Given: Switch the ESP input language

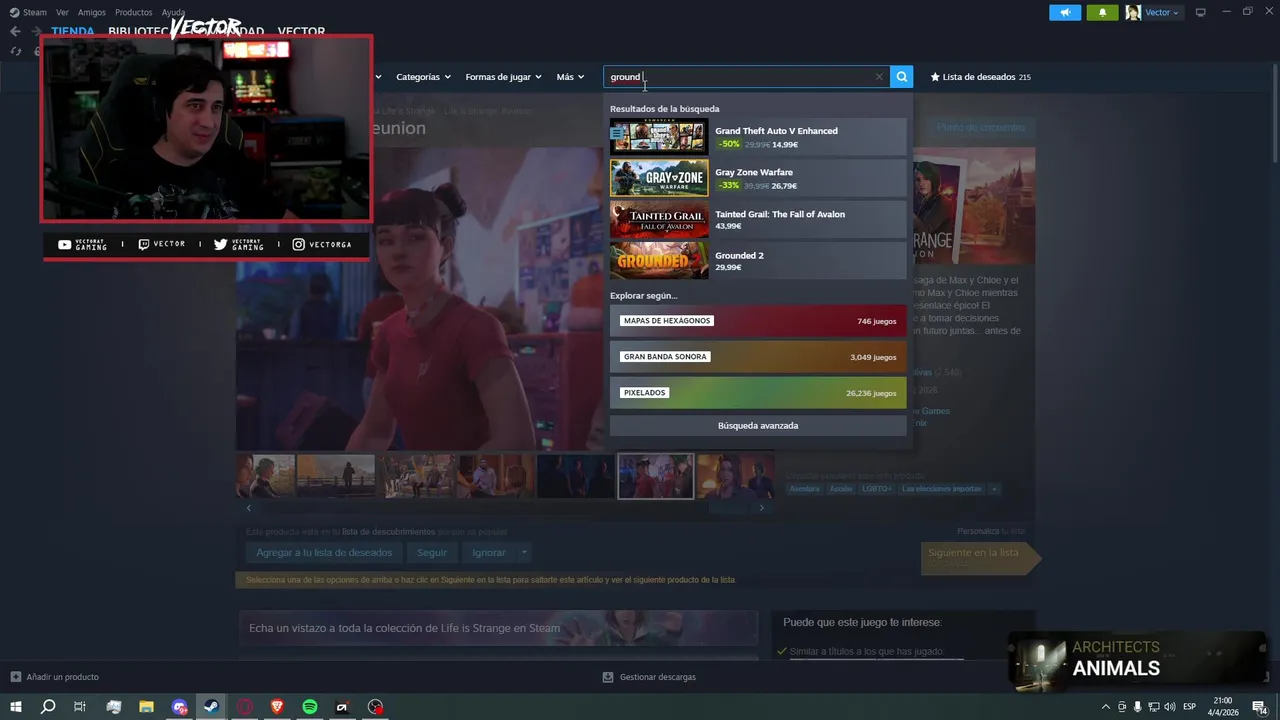Looking at the screenshot, I should pos(1190,707).
